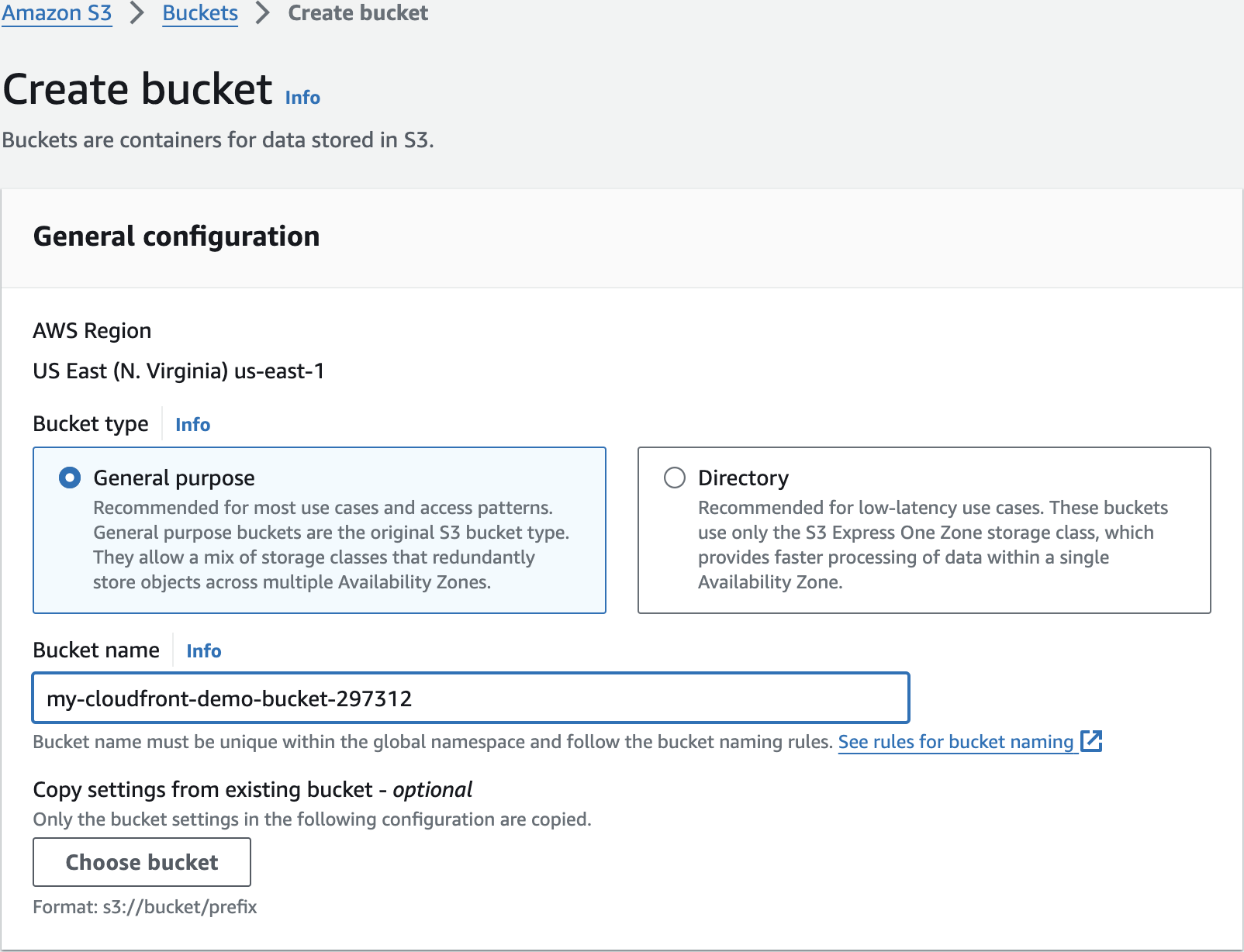Click Buckets are containers for data text
The height and width of the screenshot is (952, 1244).
(218, 140)
